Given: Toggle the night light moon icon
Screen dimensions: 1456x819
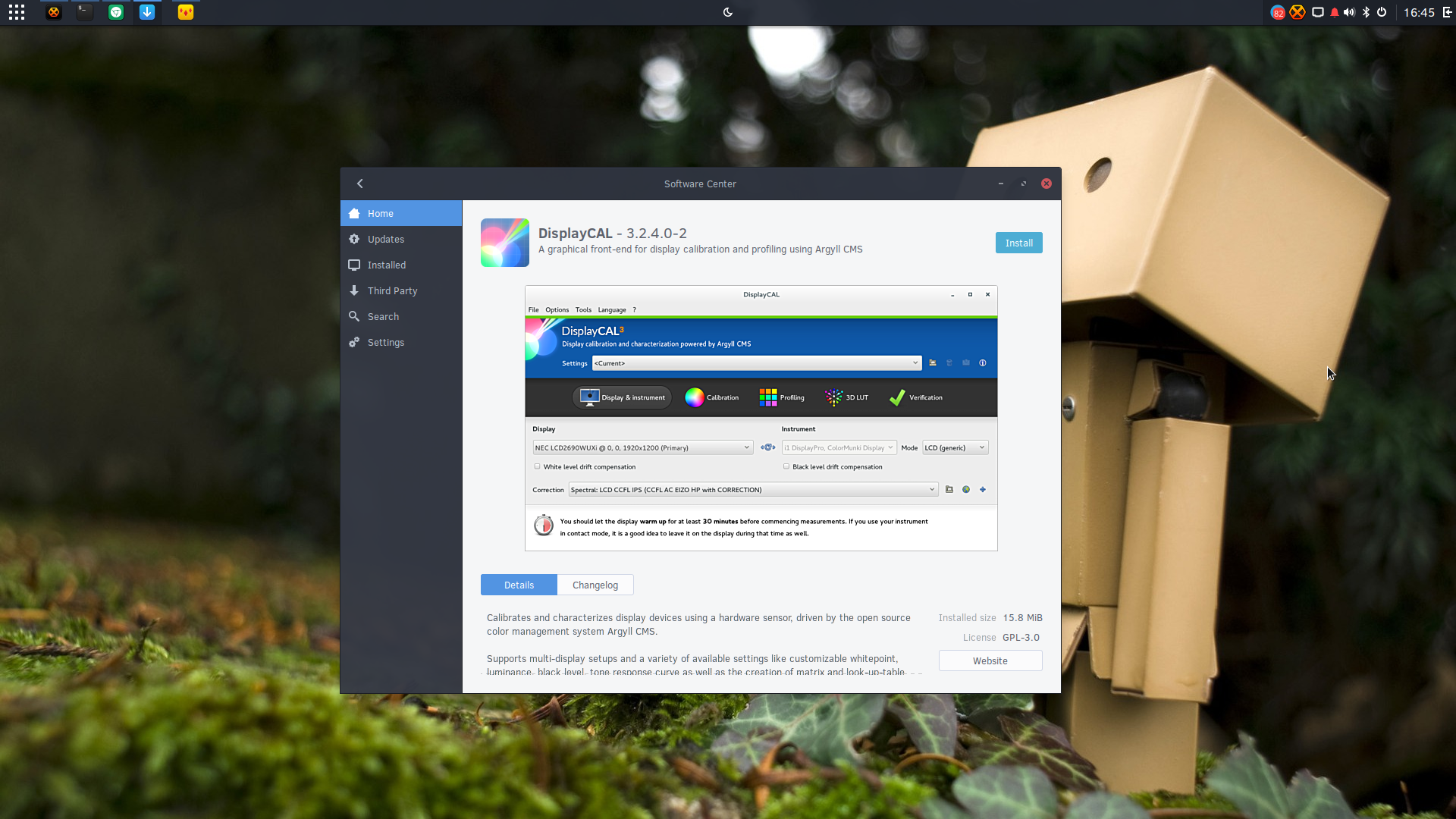Looking at the screenshot, I should coord(728,12).
